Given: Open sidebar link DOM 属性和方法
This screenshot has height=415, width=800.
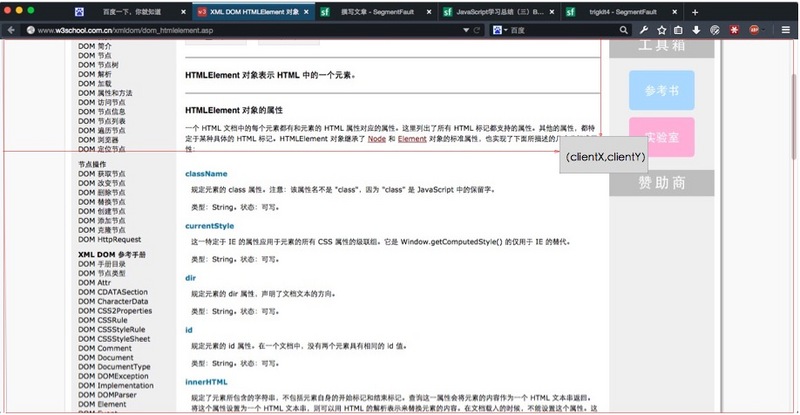Looking at the screenshot, I should [105, 93].
